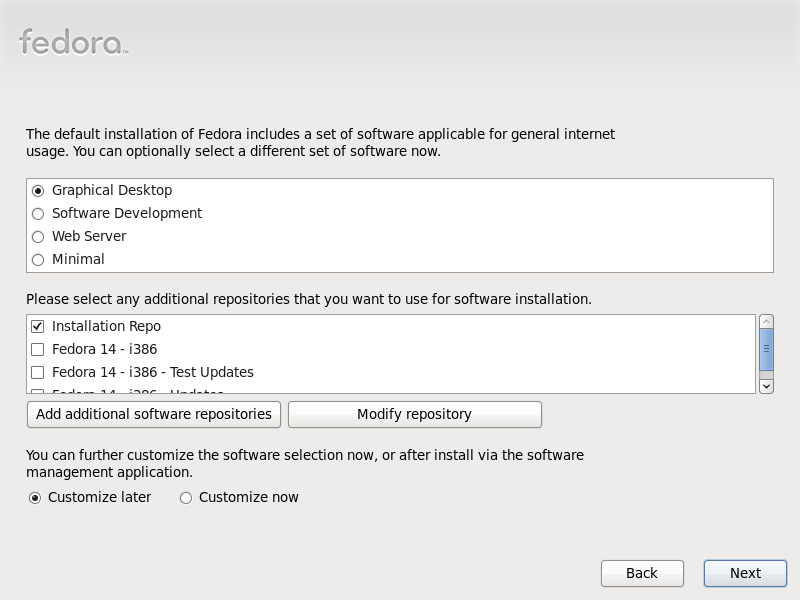This screenshot has height=600, width=800.
Task: Click the Fedora logo in the header
Action: point(73,42)
